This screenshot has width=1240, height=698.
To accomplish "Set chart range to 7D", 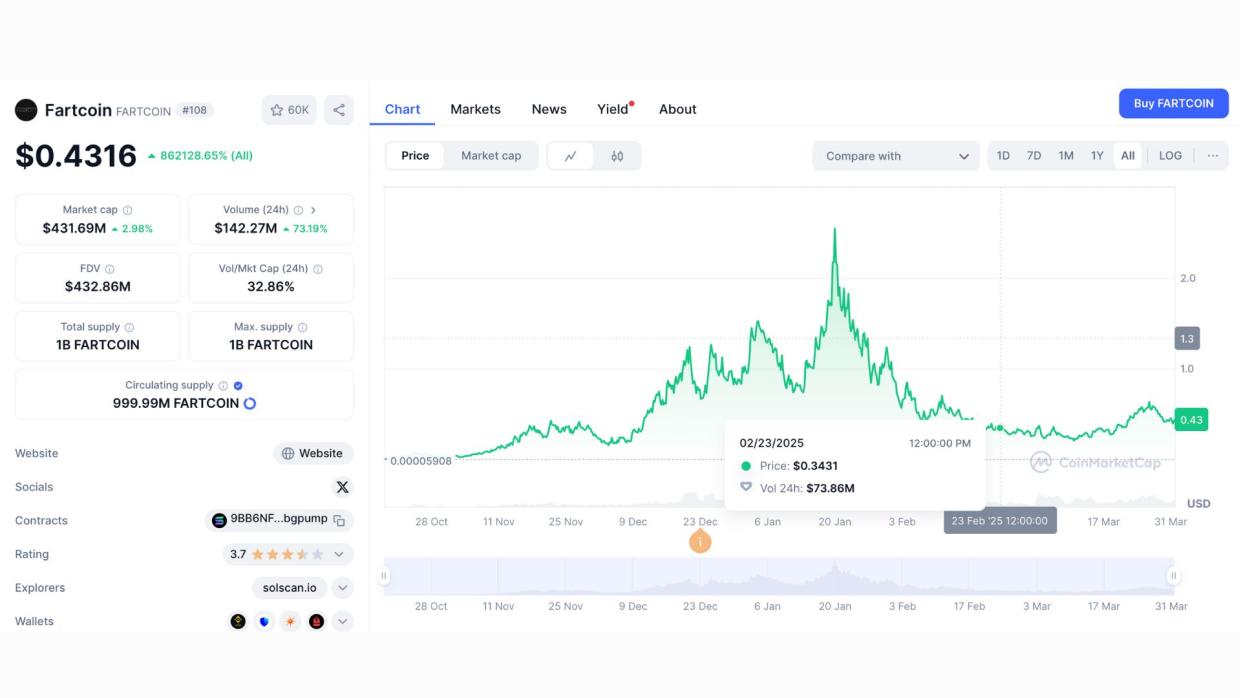I will coord(1034,156).
